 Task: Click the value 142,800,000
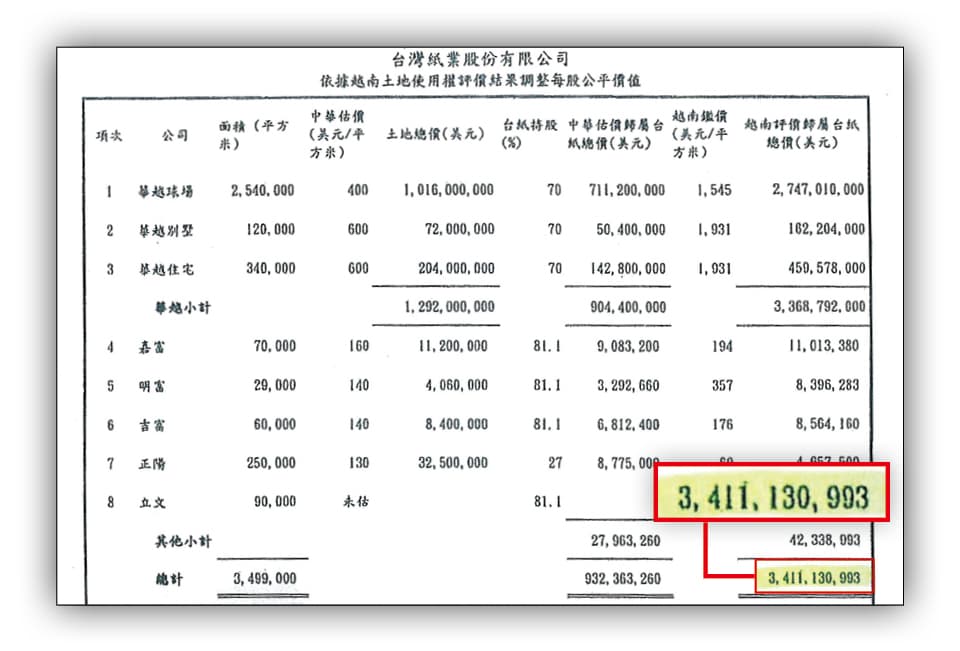pyautogui.click(x=628, y=268)
